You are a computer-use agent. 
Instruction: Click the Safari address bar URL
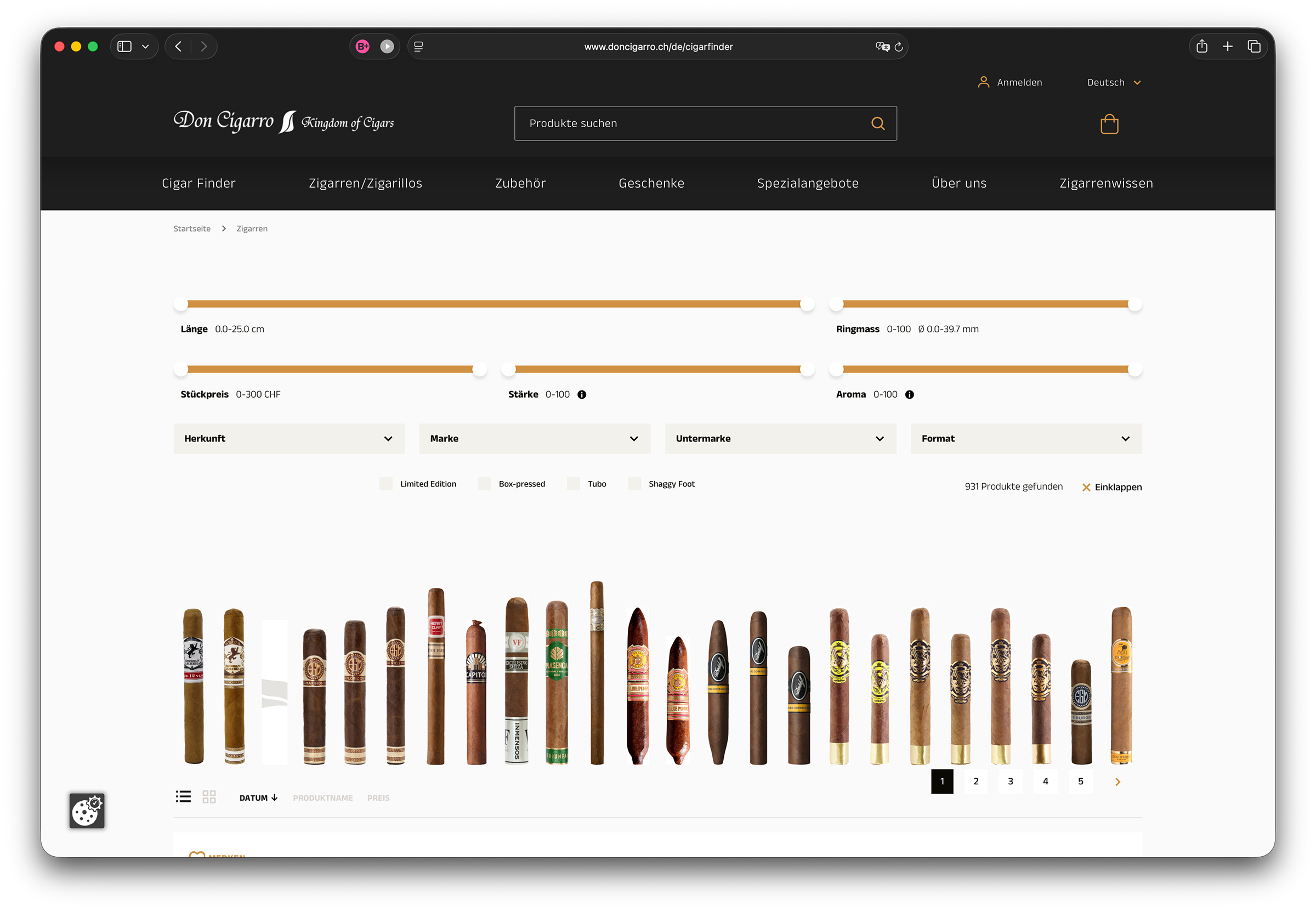658,47
